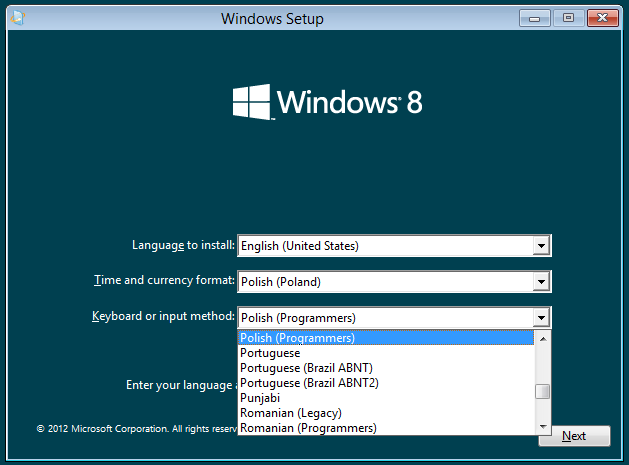Expand the Time and currency format dropdown
629x465 pixels.
(541, 282)
